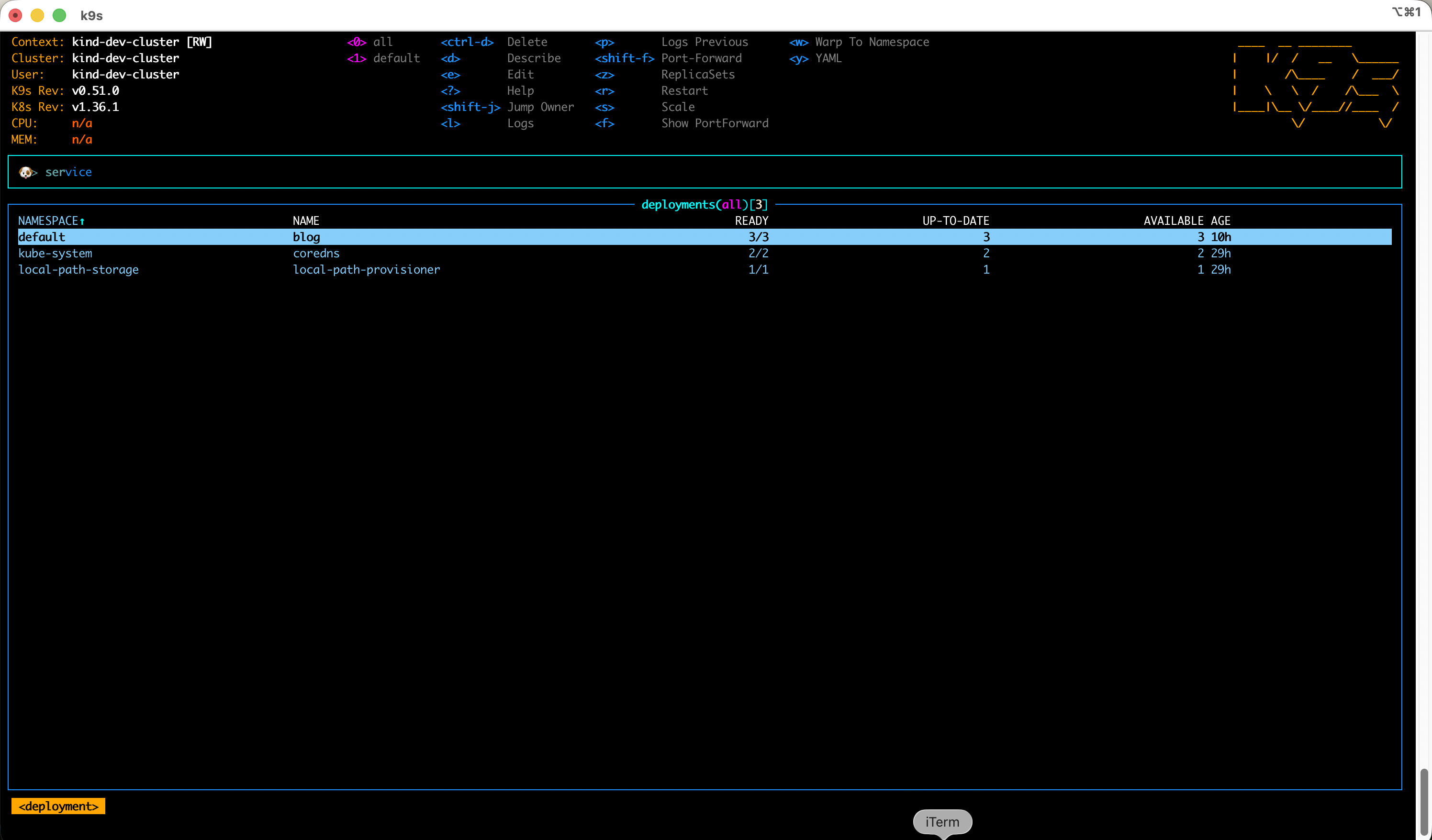Select the default blog deployment row

[705, 237]
